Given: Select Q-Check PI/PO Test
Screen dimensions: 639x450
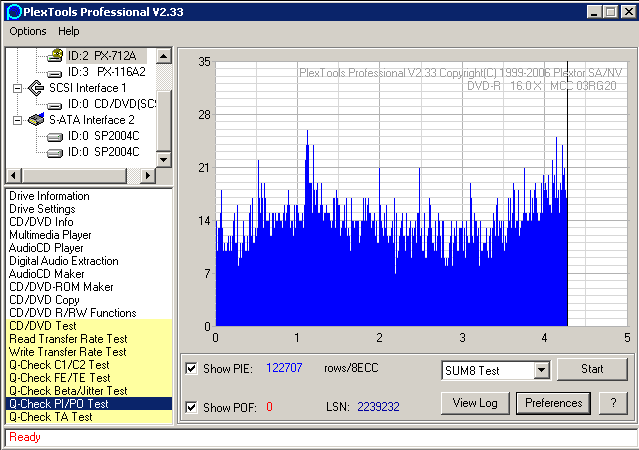Looking at the screenshot, I should tap(89, 404).
